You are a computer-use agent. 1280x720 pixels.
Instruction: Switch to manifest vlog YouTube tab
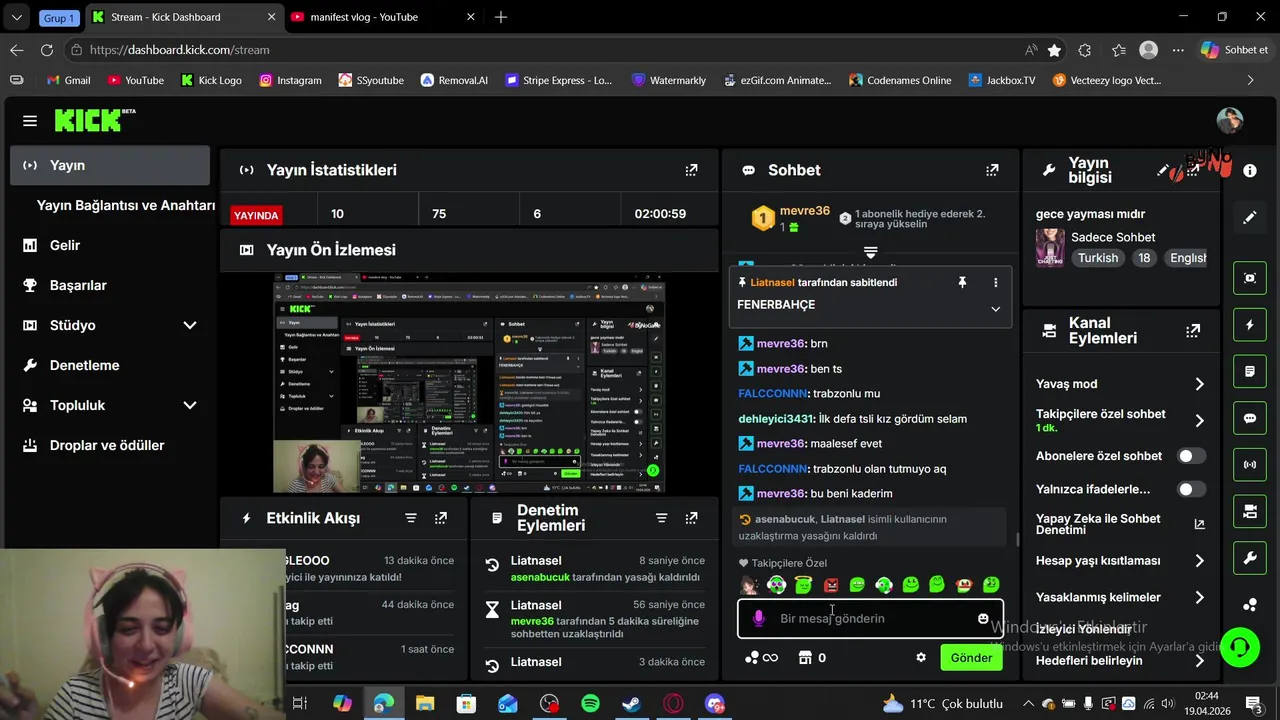[383, 17]
